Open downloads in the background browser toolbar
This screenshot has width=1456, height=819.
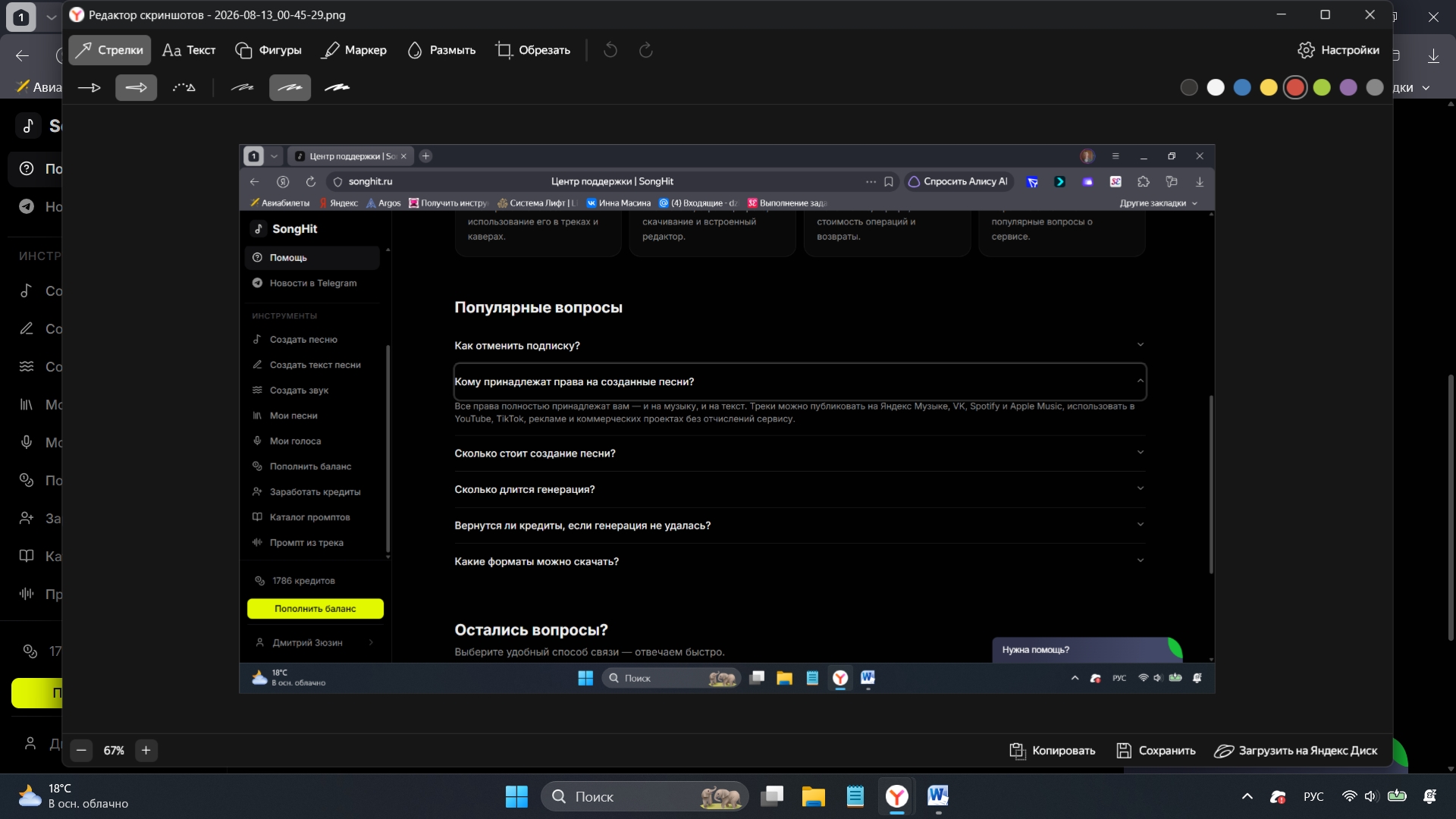click(x=1433, y=55)
